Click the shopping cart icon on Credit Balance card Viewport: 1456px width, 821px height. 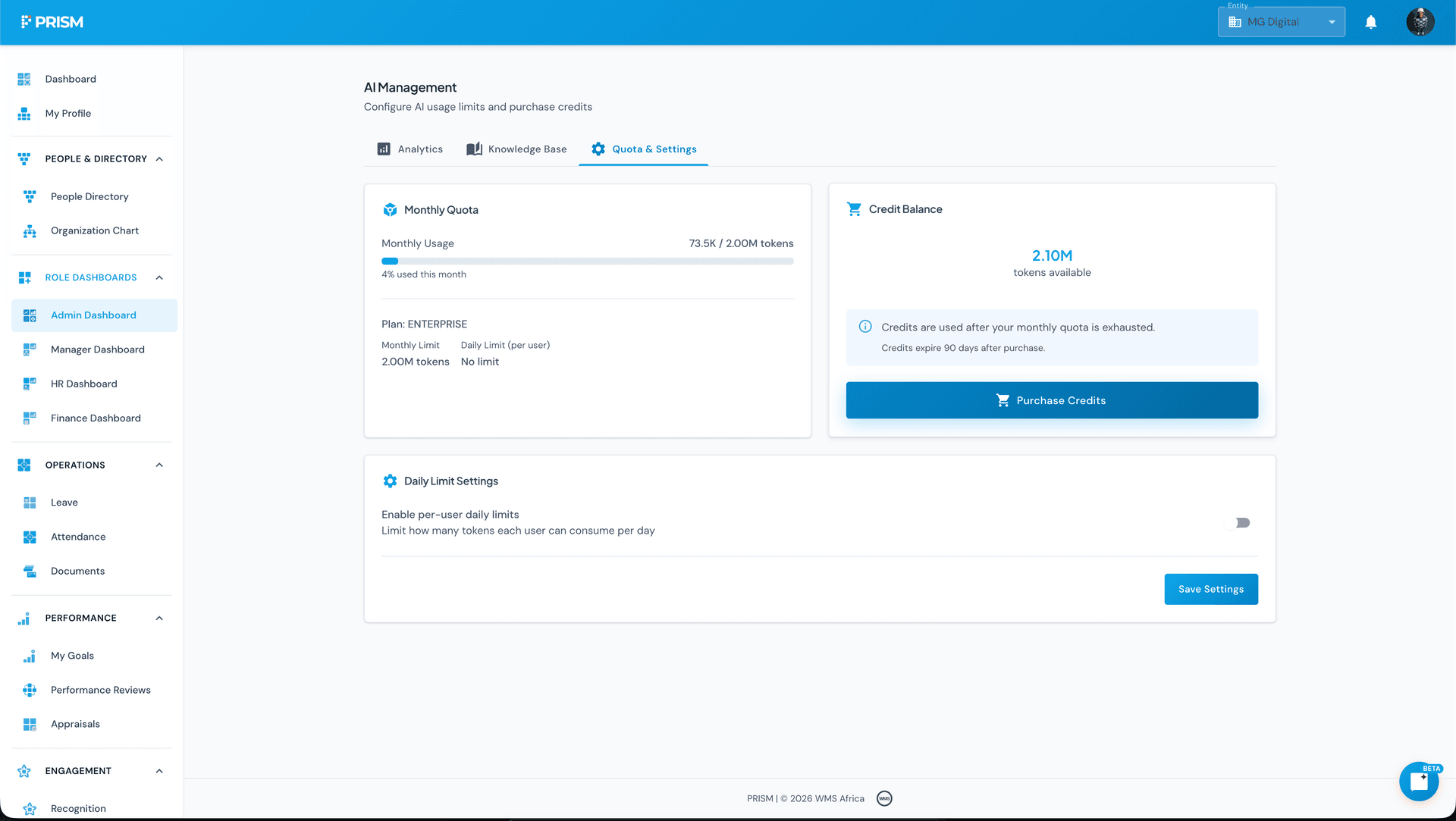pyautogui.click(x=854, y=209)
